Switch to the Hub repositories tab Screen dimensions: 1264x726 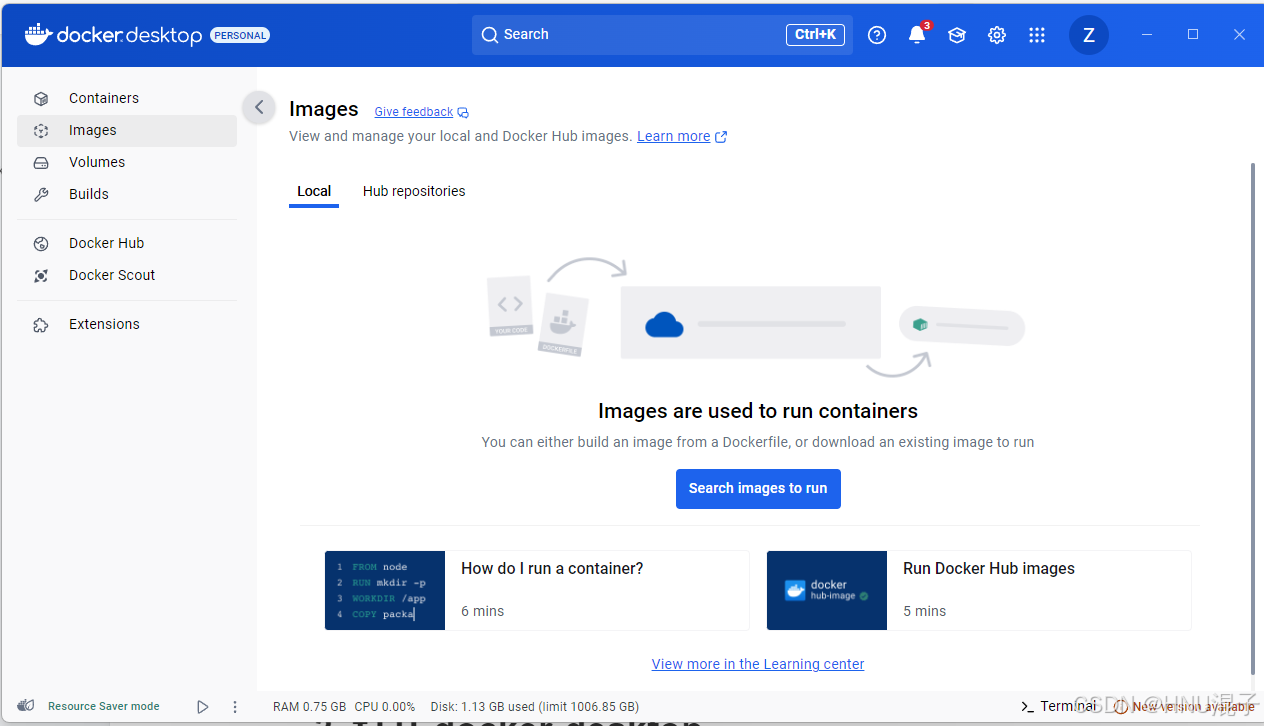tap(414, 191)
